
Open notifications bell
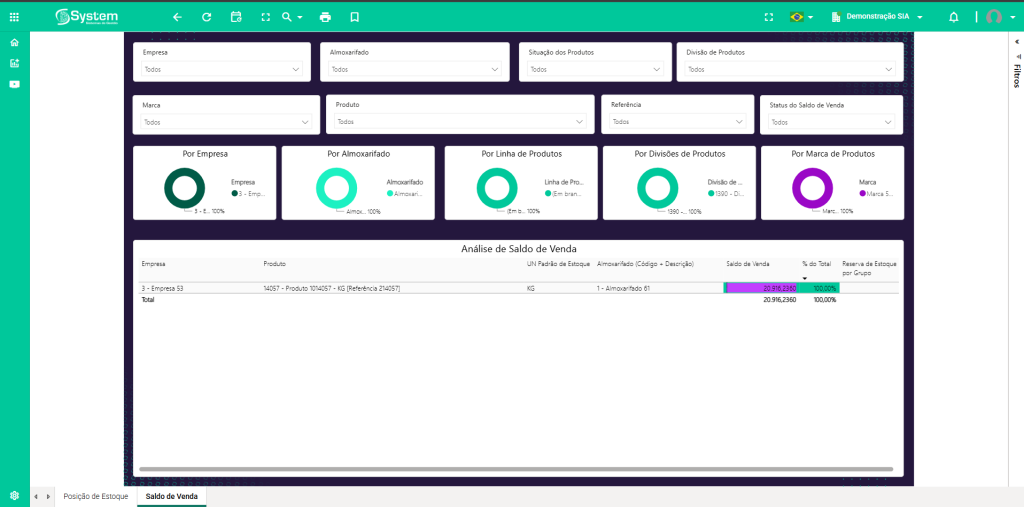[953, 17]
